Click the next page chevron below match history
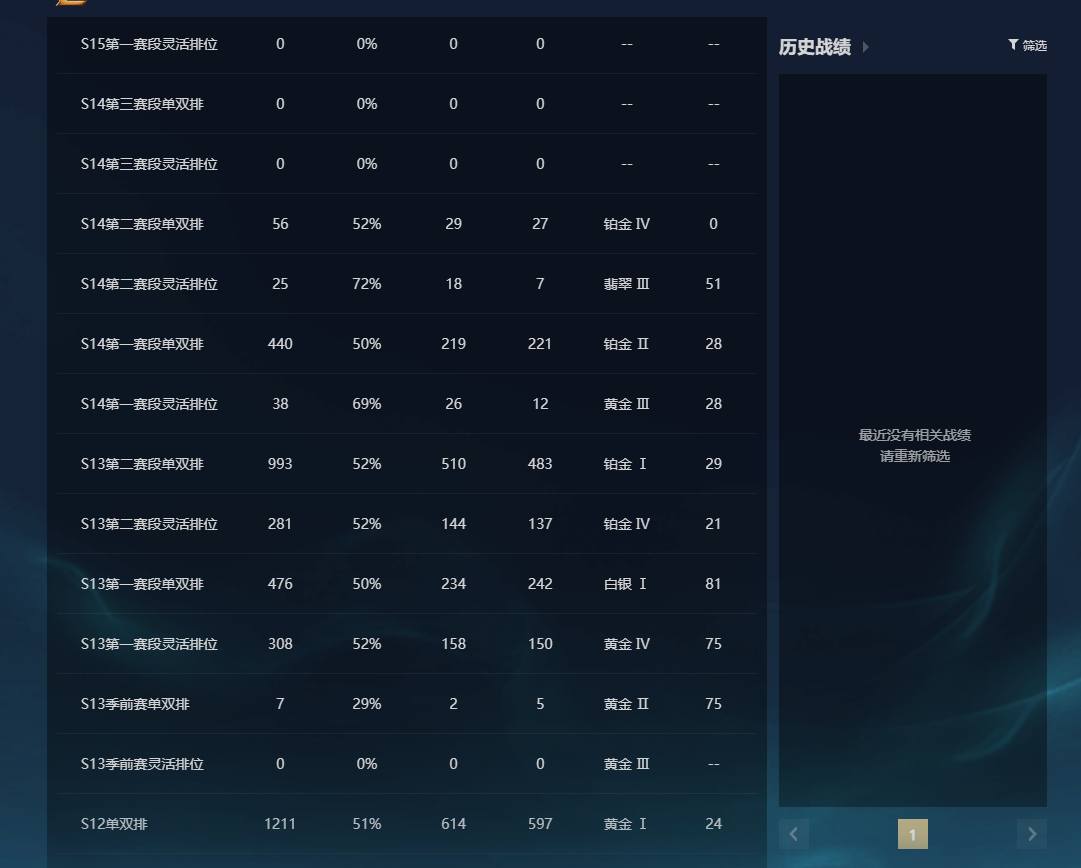 click(x=1031, y=833)
